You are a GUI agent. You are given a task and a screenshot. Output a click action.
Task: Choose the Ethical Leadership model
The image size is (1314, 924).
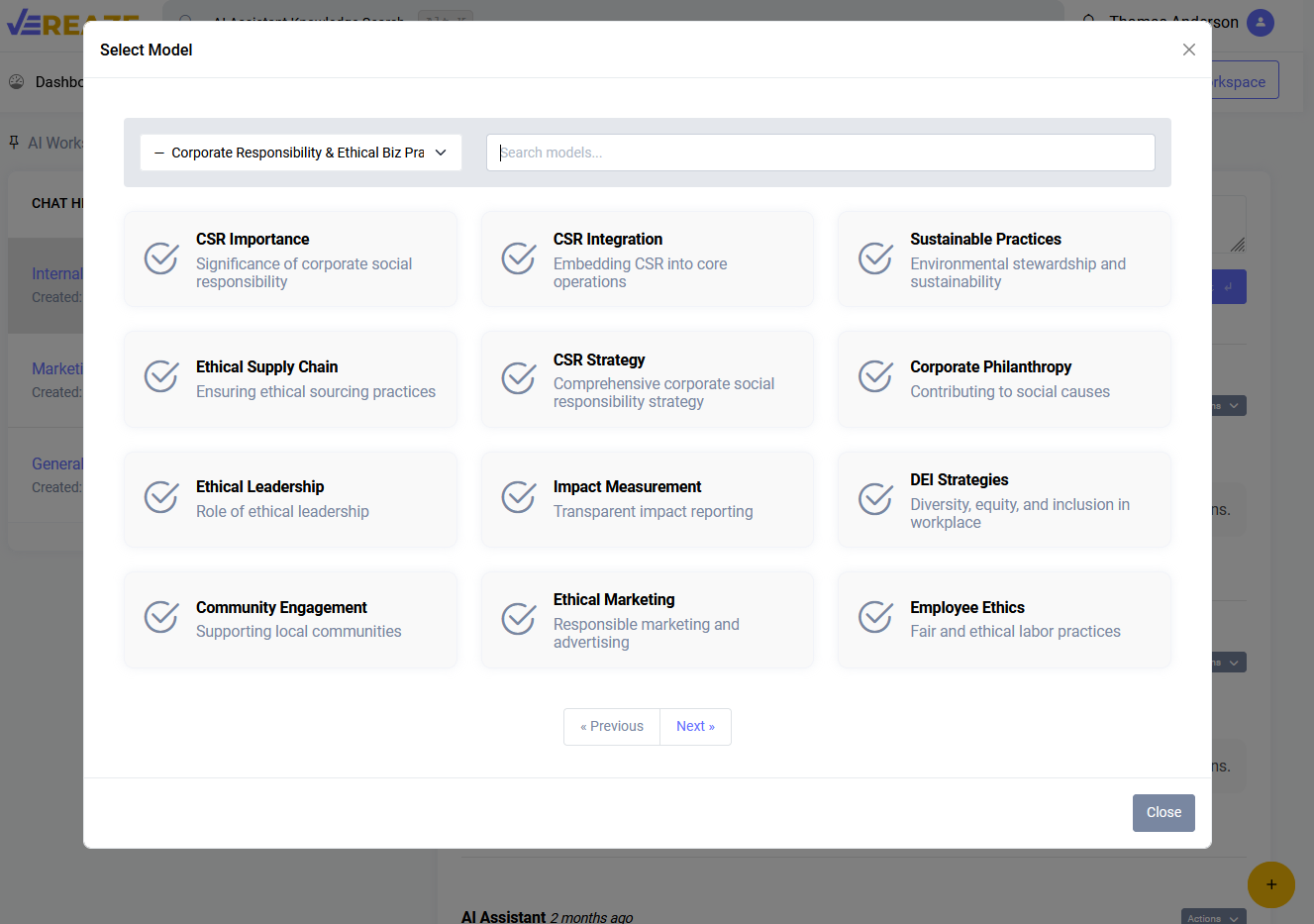[290, 499]
